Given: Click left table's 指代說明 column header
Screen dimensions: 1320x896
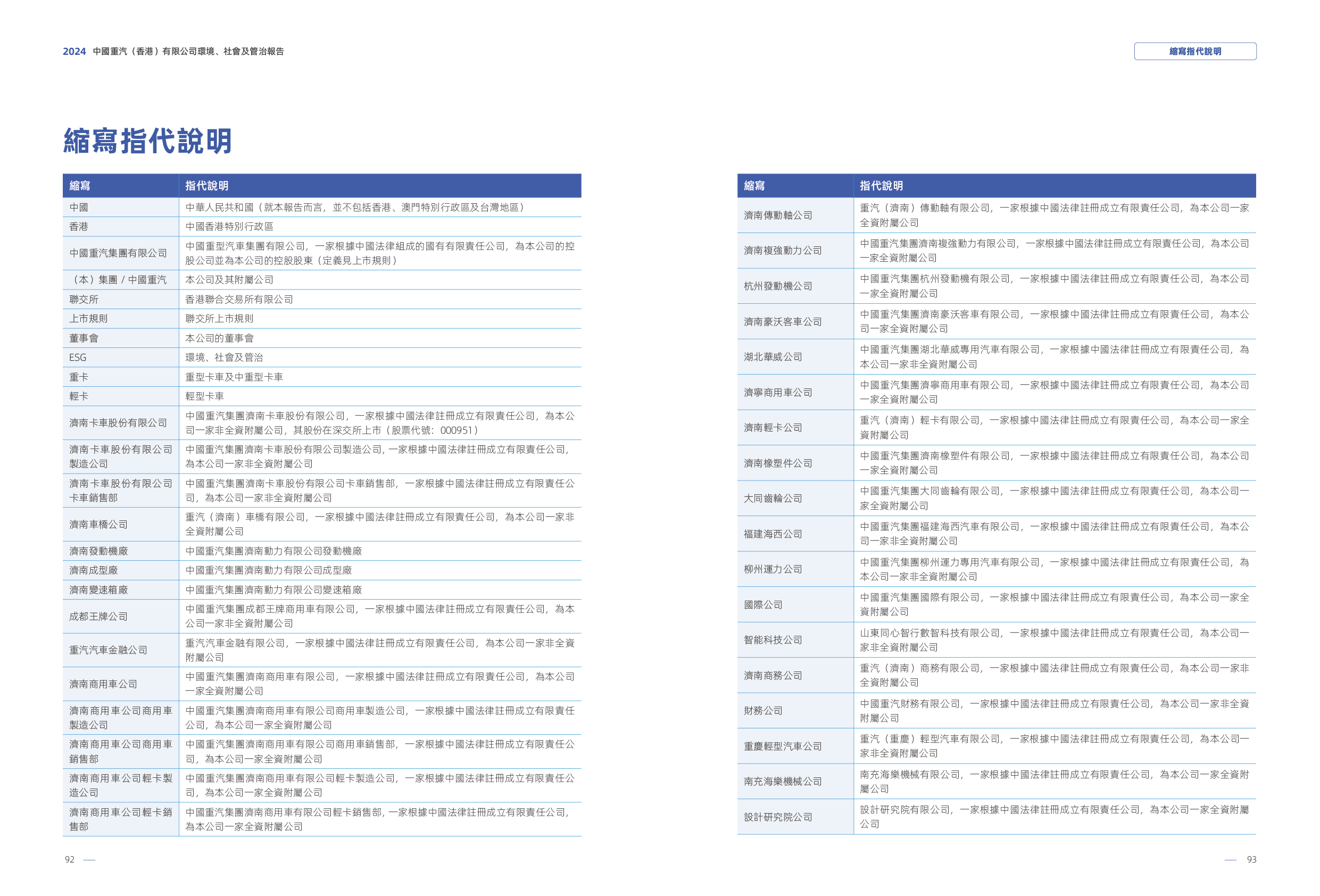Looking at the screenshot, I should tap(207, 186).
